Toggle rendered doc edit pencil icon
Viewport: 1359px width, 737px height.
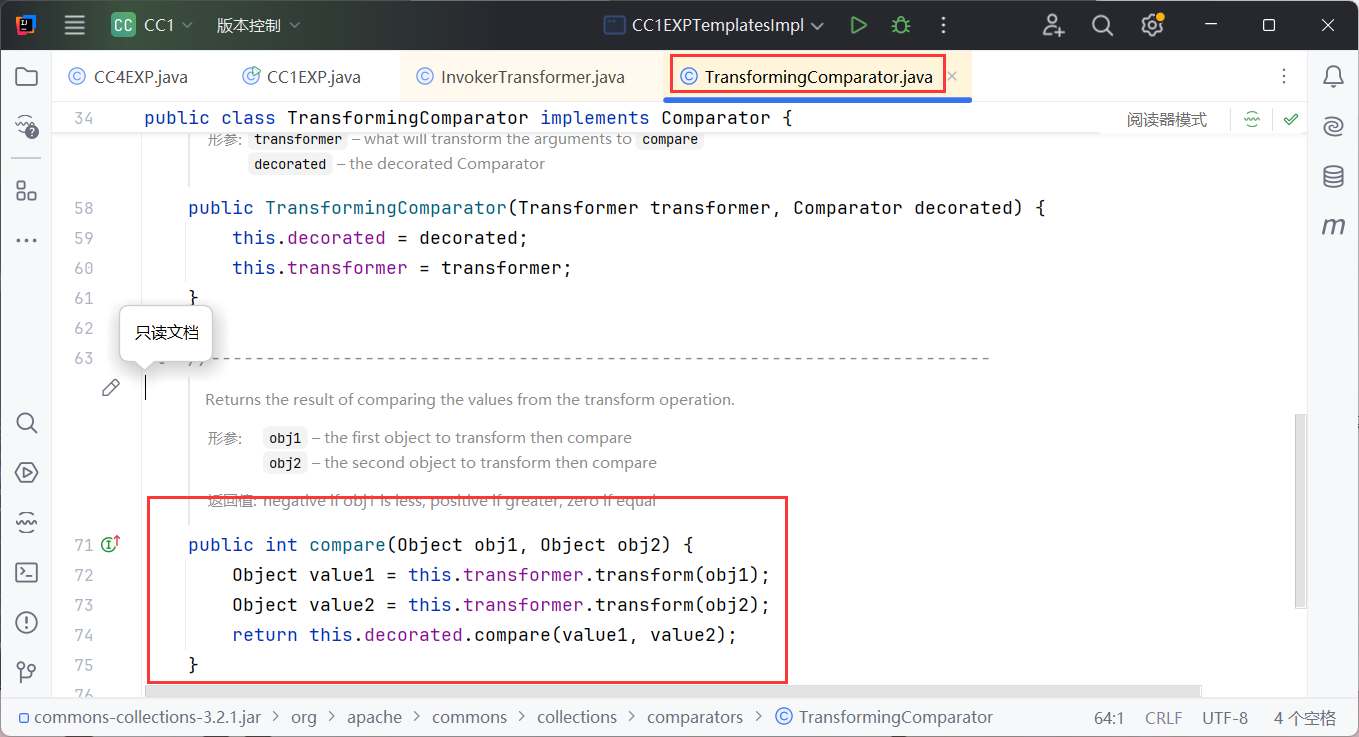pyautogui.click(x=111, y=388)
